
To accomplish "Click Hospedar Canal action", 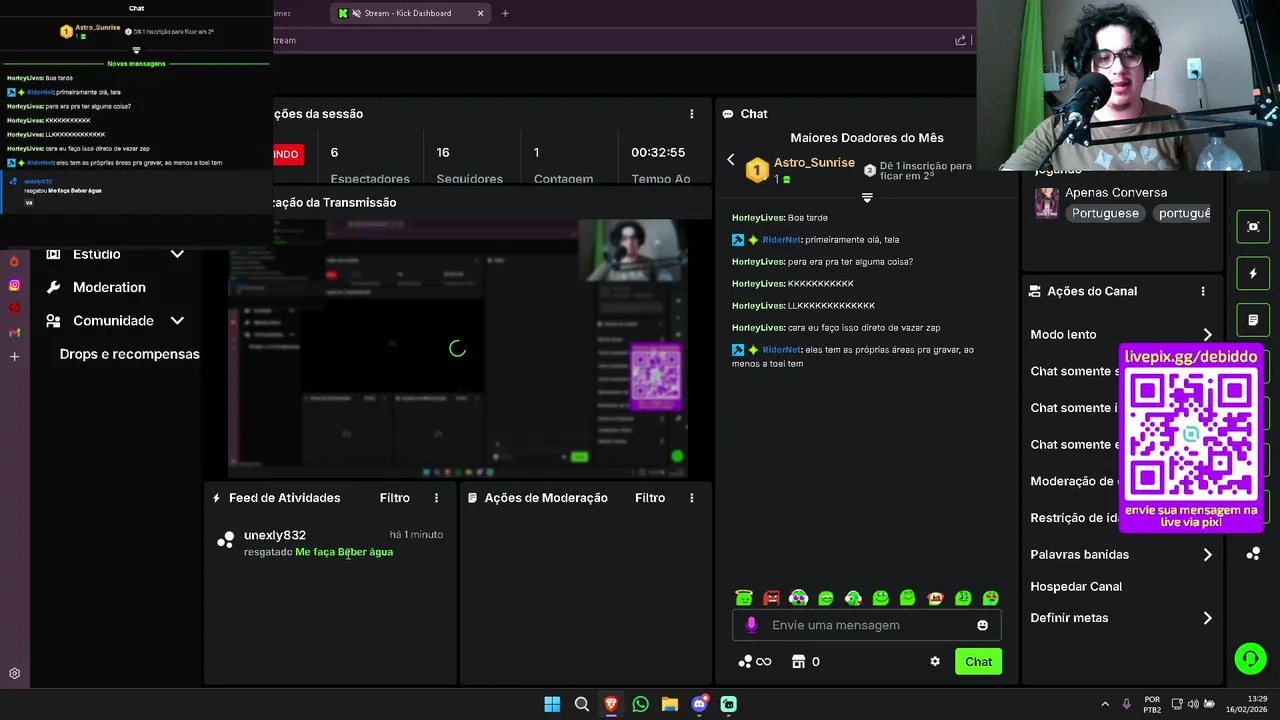I will [1076, 586].
